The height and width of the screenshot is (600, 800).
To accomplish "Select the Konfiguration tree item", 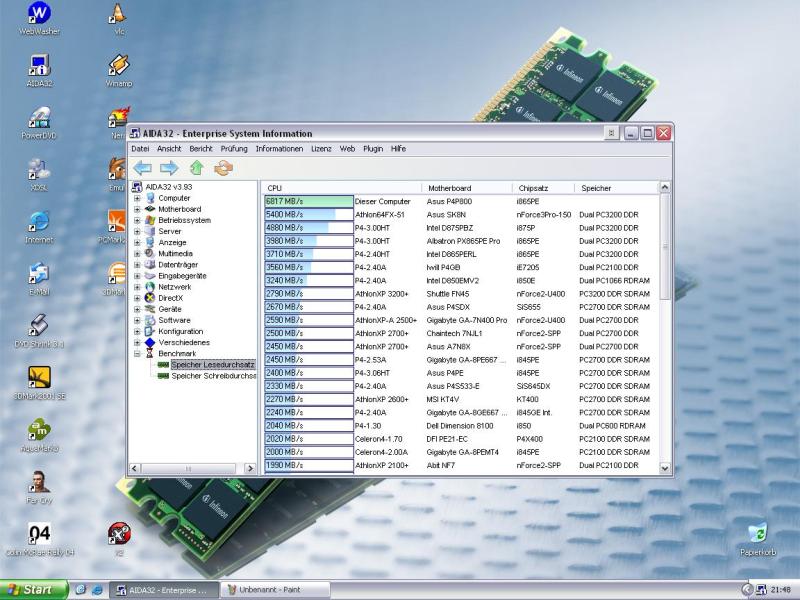I will [x=181, y=332].
